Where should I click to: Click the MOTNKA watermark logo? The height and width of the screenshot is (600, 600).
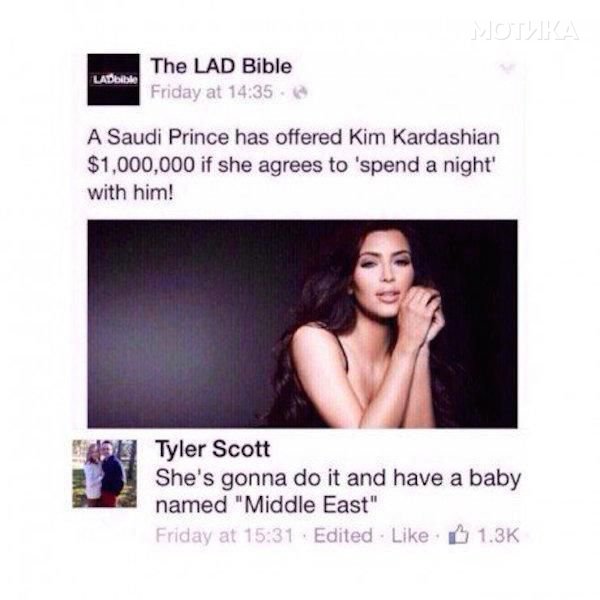(x=525, y=31)
